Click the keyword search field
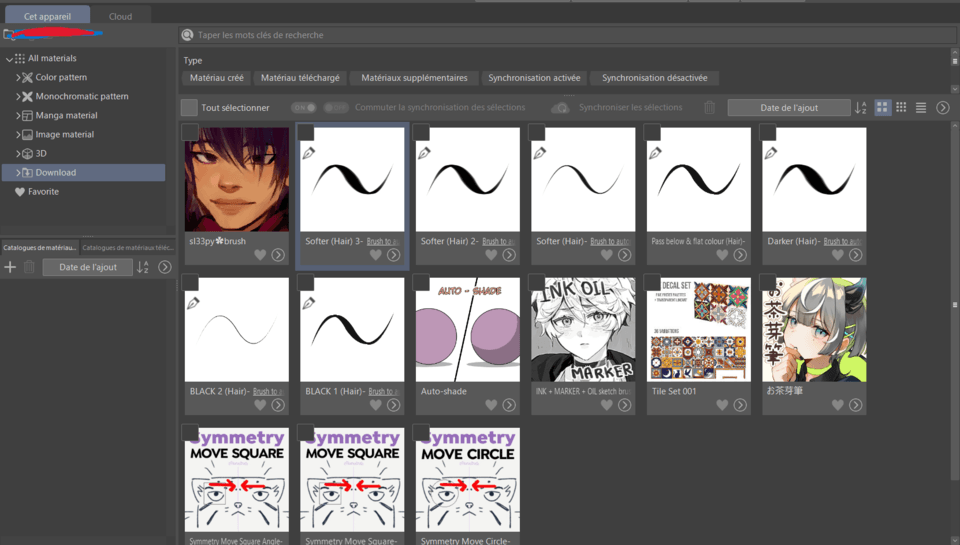The image size is (960, 545). 567,36
